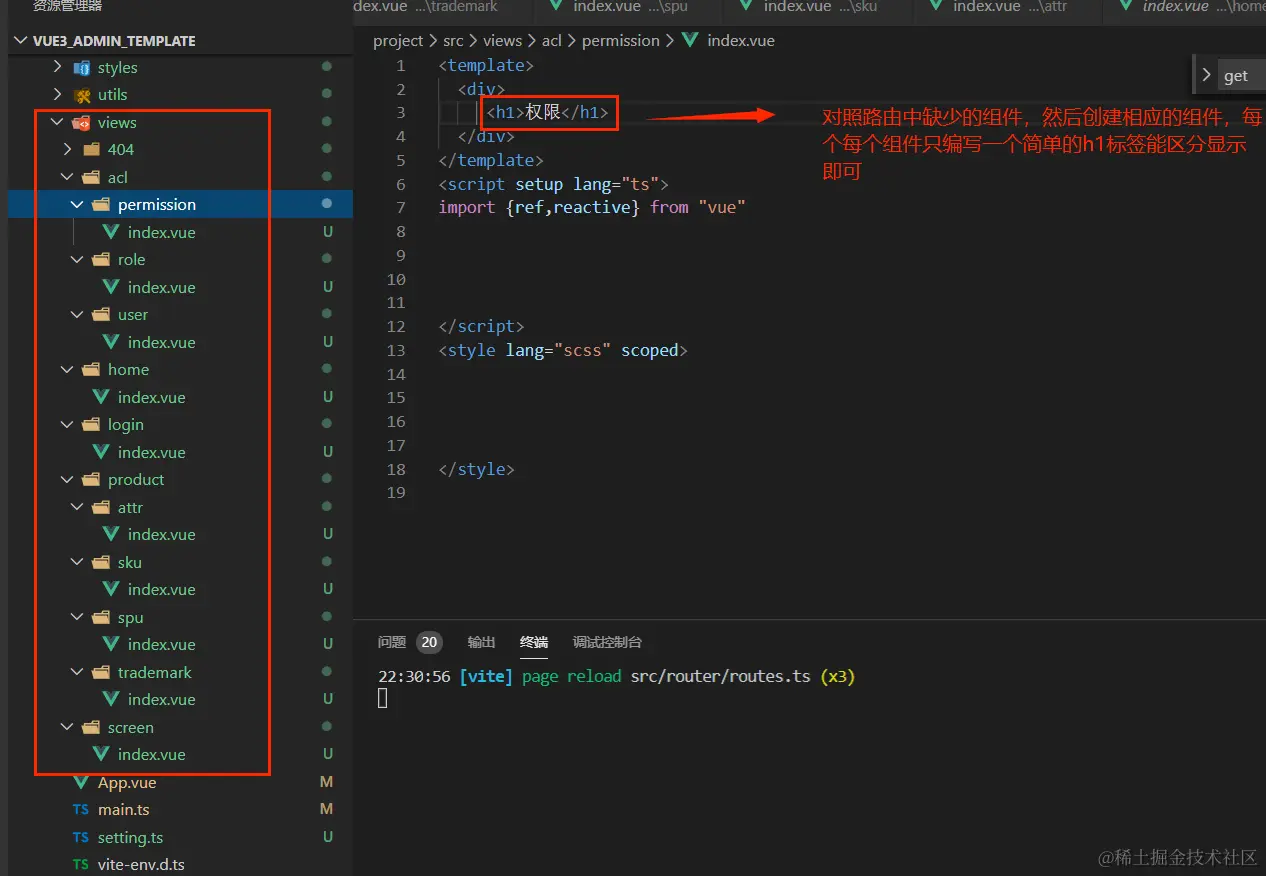Click the utils folder icon

82,94
